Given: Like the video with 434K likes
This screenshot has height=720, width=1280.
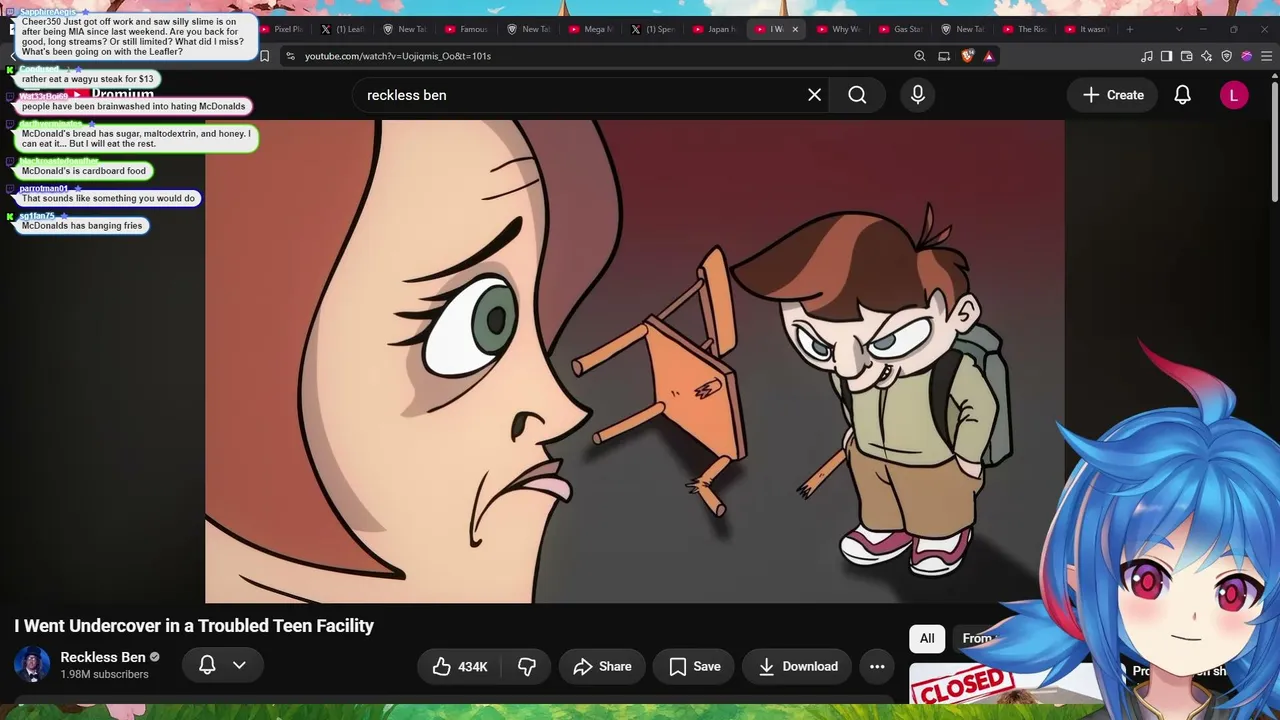Looking at the screenshot, I should pyautogui.click(x=460, y=667).
